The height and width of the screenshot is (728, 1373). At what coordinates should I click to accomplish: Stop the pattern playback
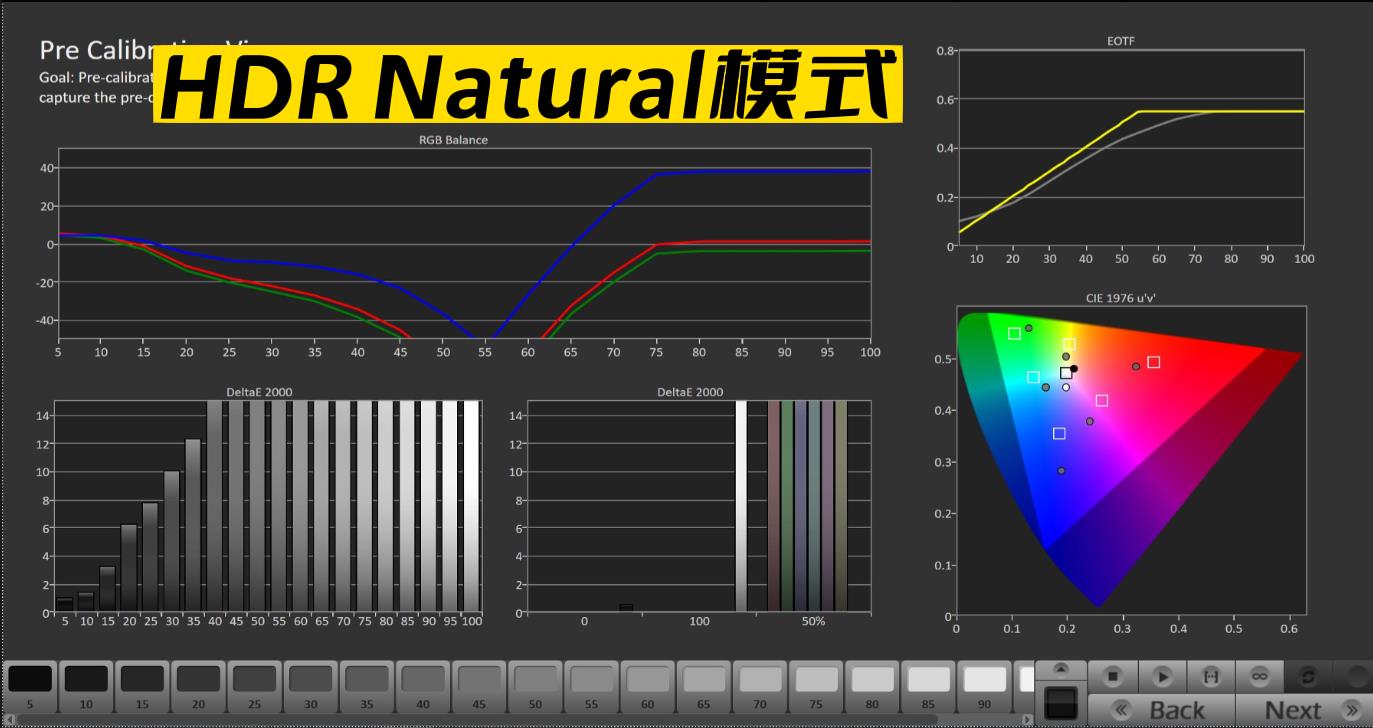click(x=1113, y=676)
